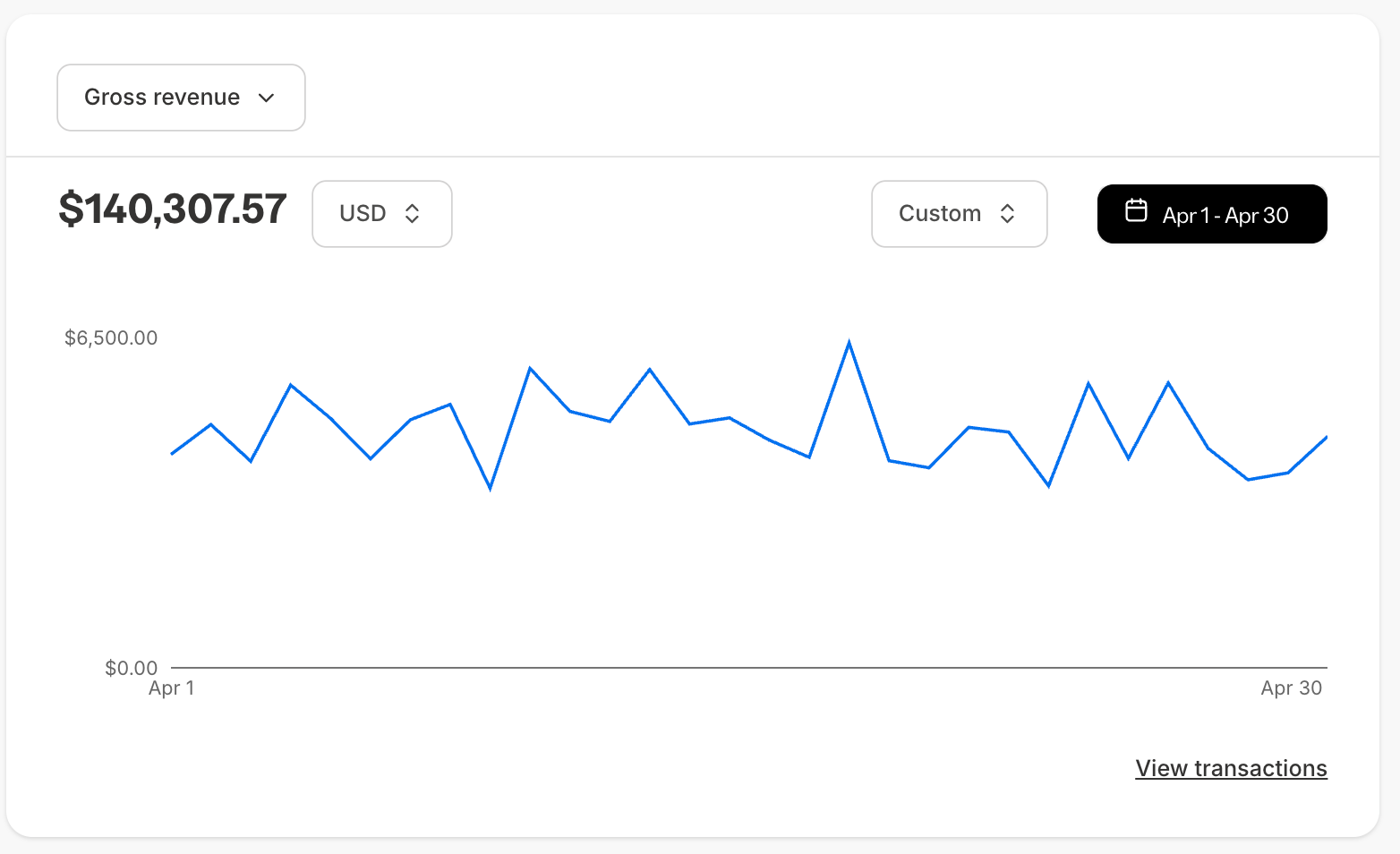Click the Apr 1 x-axis label
1400x854 pixels.
[x=171, y=687]
